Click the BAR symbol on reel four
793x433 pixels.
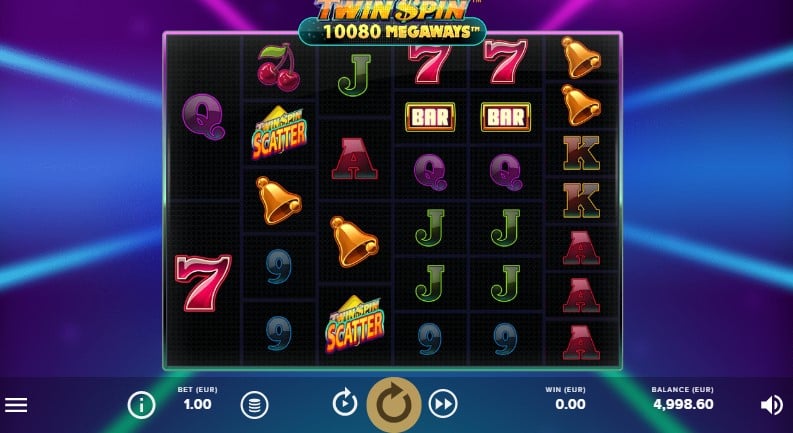coord(430,117)
